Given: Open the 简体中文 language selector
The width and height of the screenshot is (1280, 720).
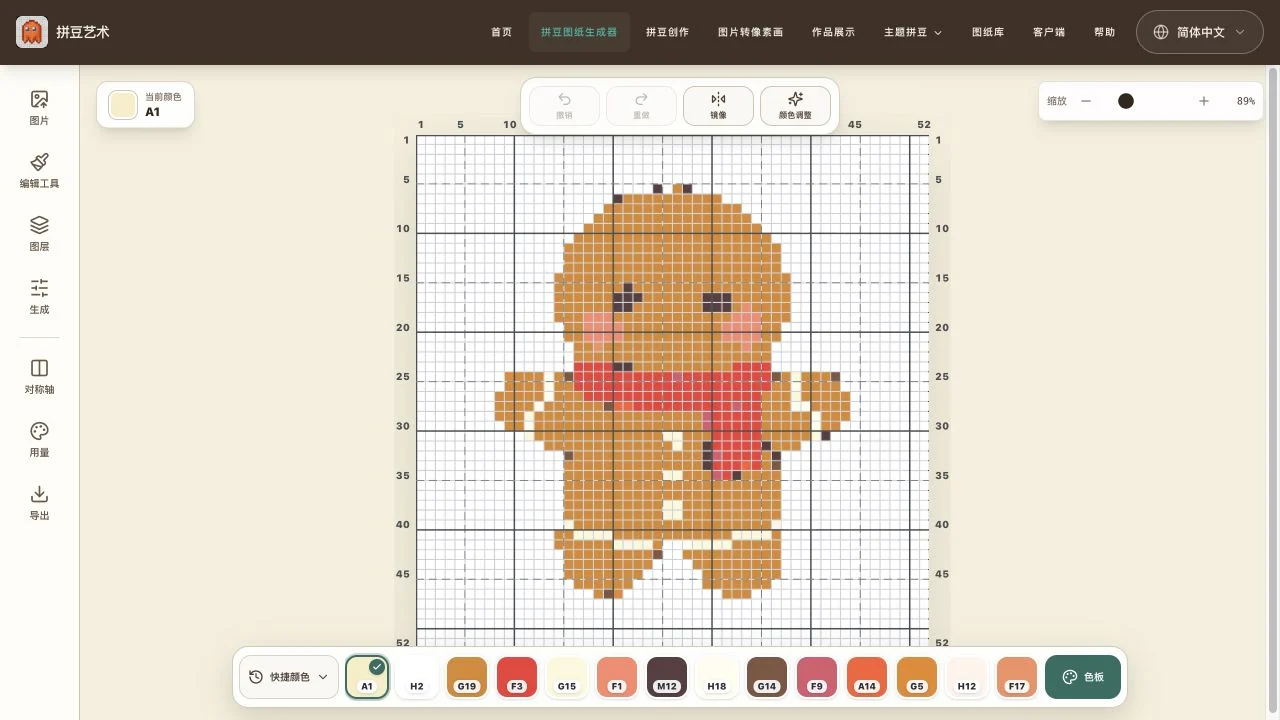Looking at the screenshot, I should pyautogui.click(x=1200, y=32).
